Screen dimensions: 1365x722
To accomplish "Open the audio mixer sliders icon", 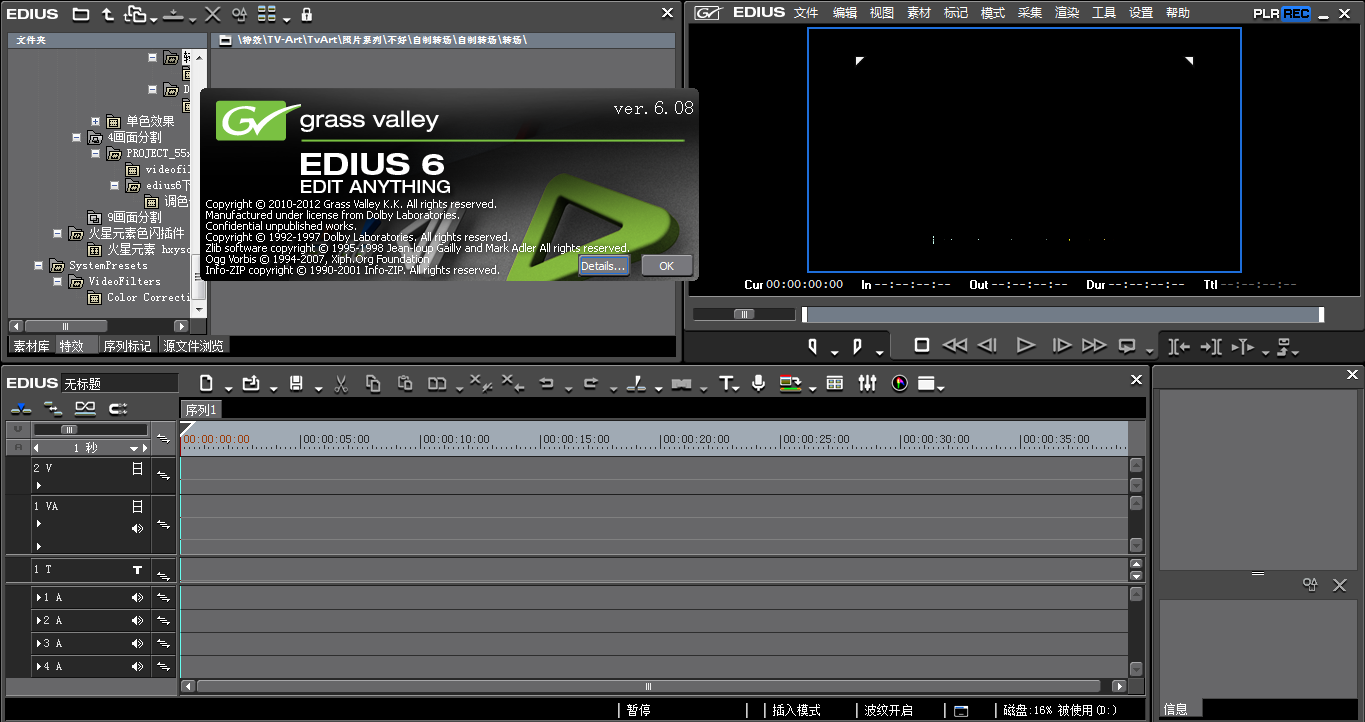I will point(867,383).
